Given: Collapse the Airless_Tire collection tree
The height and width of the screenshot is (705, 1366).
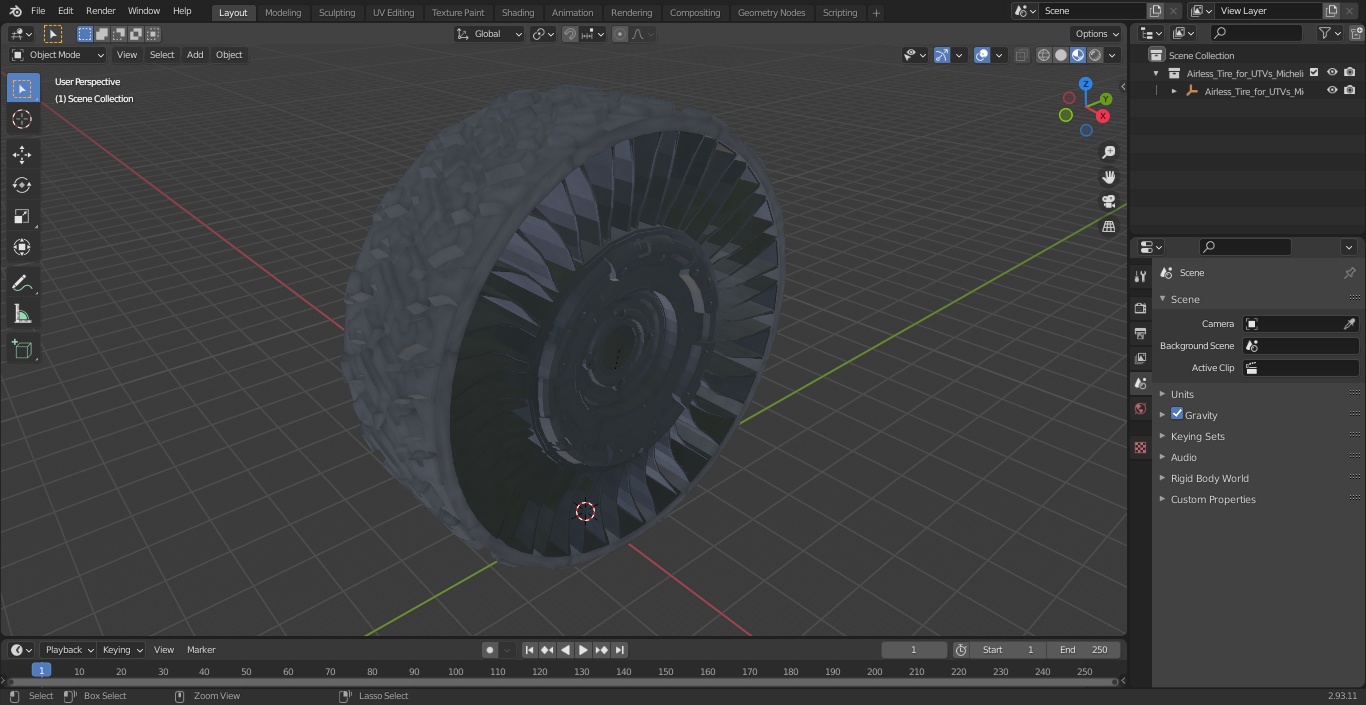Looking at the screenshot, I should click(x=1157, y=73).
